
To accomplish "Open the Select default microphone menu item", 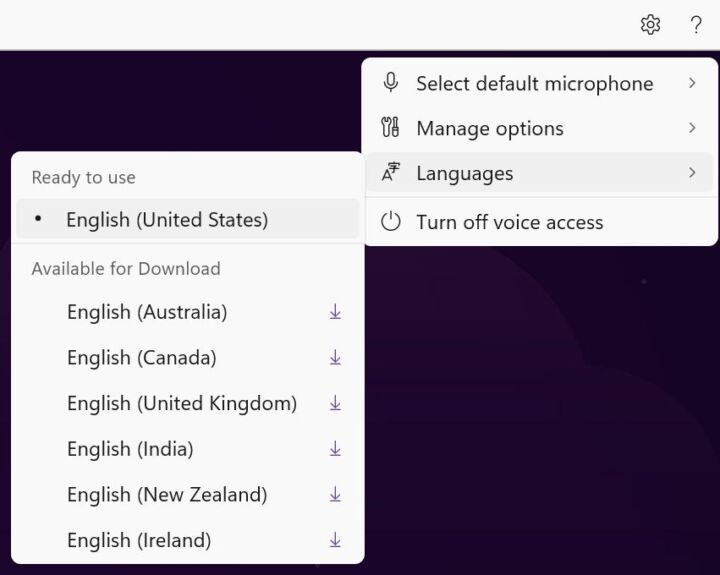I will tap(540, 83).
